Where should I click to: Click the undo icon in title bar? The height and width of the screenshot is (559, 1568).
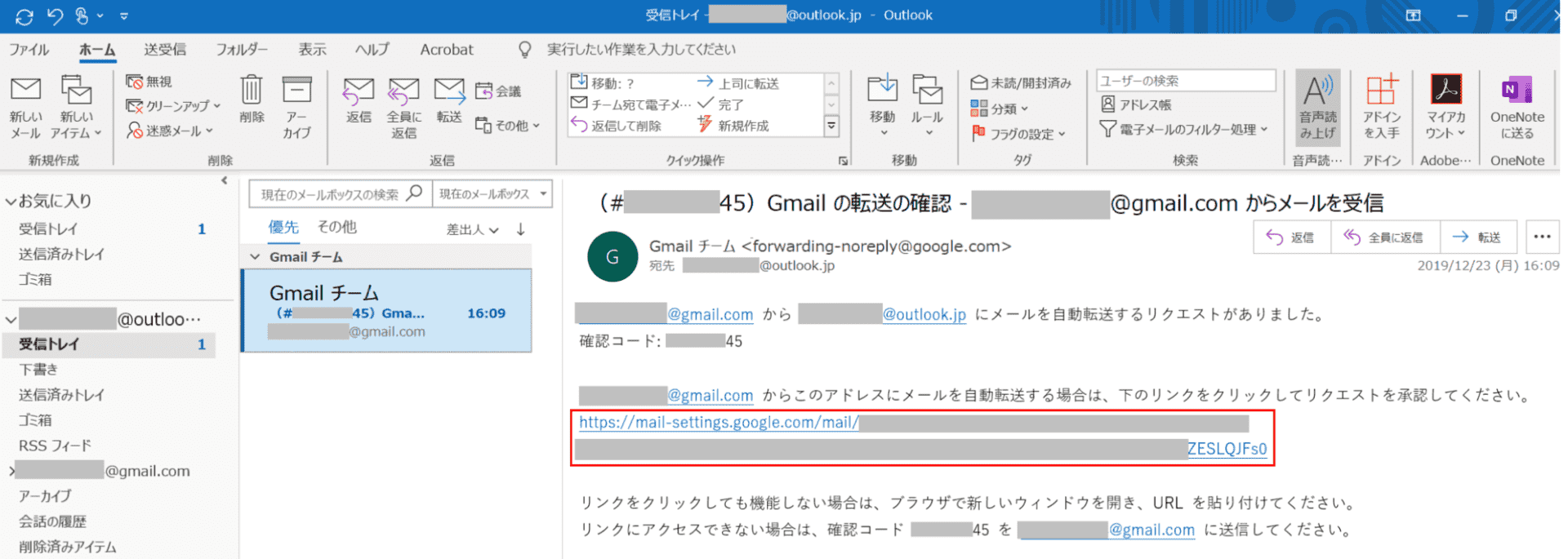[x=55, y=16]
